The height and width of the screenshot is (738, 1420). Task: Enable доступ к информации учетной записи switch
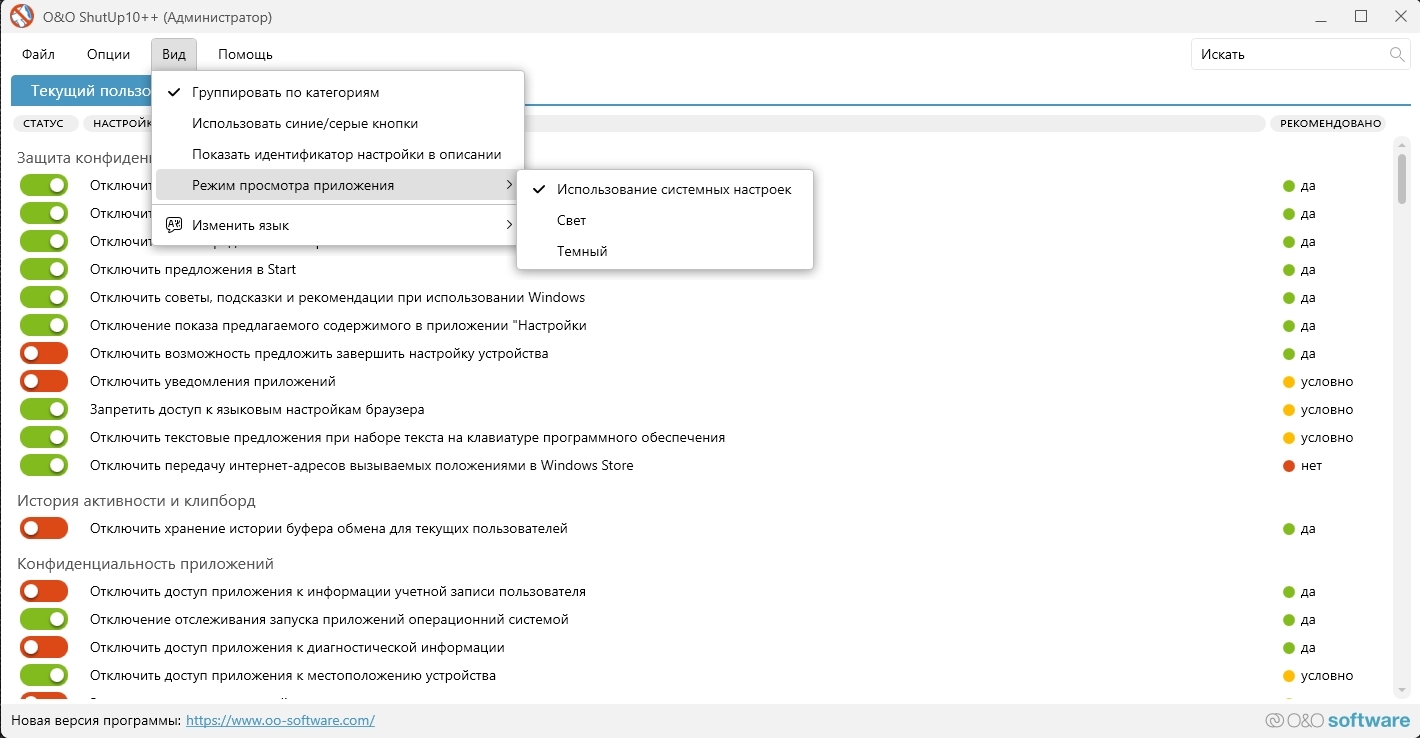[x=44, y=591]
